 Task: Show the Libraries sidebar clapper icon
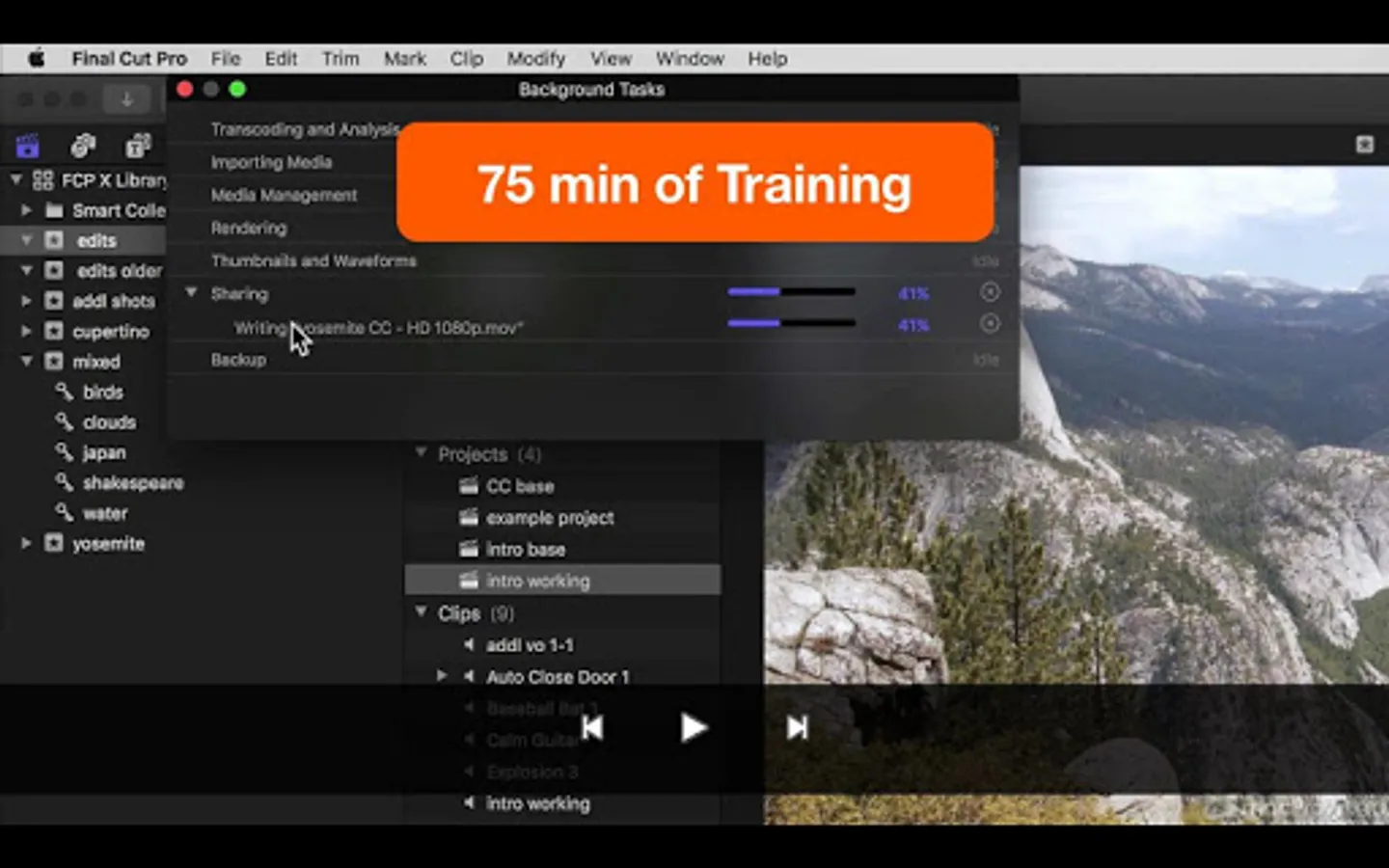pos(28,146)
